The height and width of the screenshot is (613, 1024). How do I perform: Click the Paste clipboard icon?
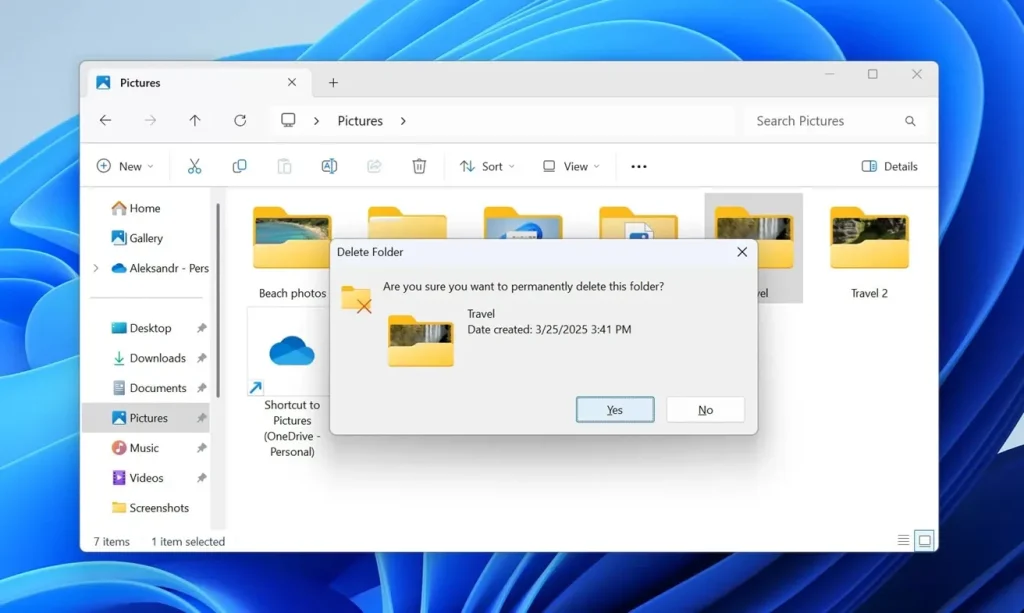284,166
